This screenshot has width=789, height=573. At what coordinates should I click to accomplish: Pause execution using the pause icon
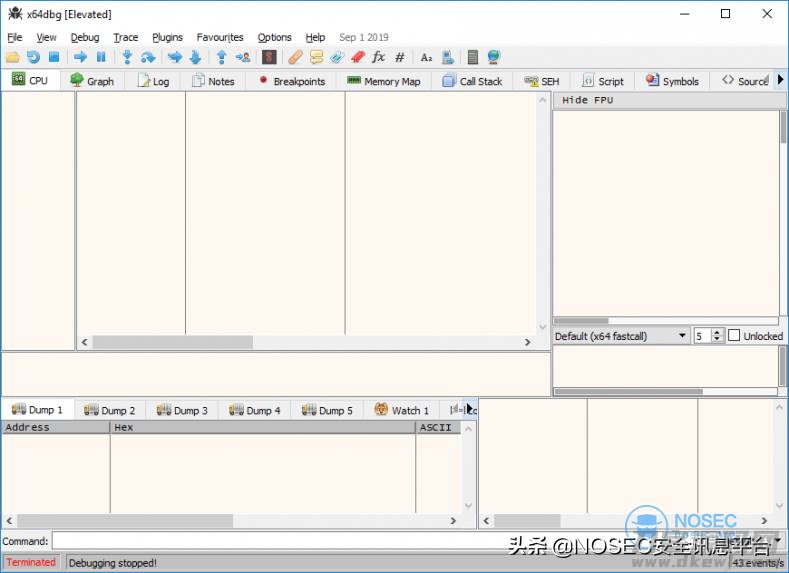[101, 57]
